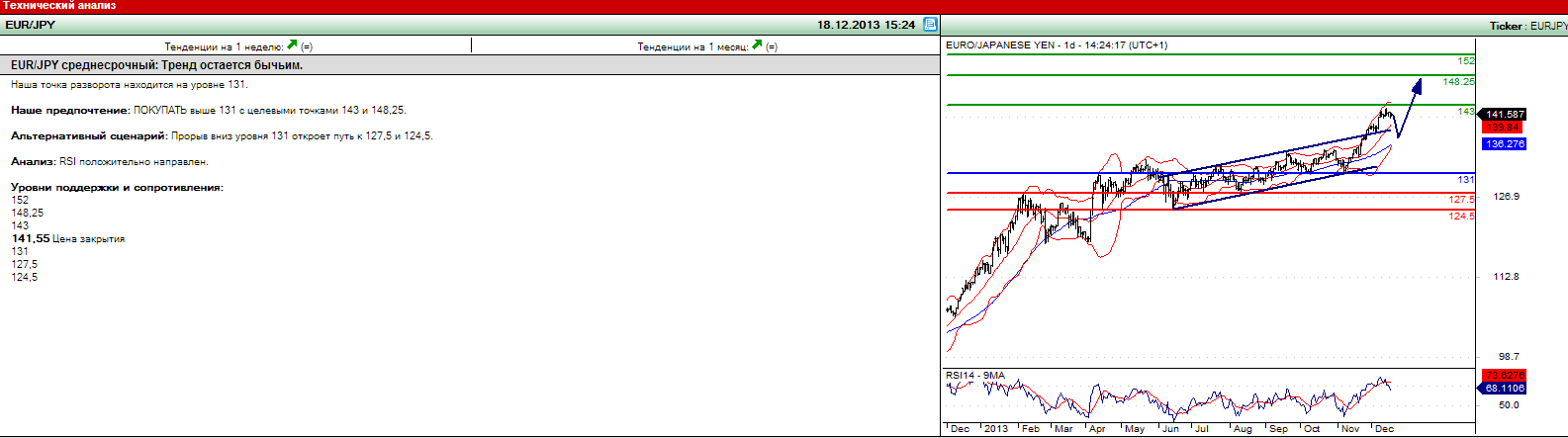Click '141,55 Цена закрытия' row
This screenshot has height=438, width=1568.
click(68, 239)
